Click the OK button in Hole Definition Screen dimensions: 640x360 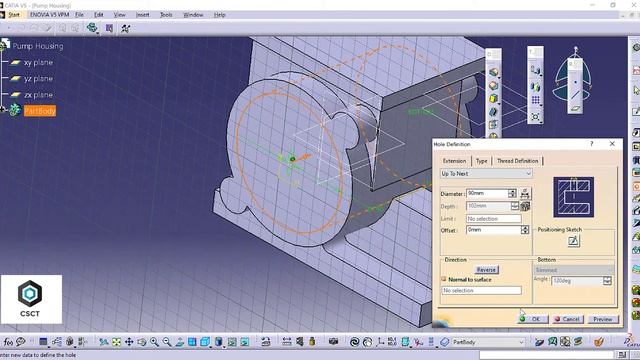[x=532, y=319]
